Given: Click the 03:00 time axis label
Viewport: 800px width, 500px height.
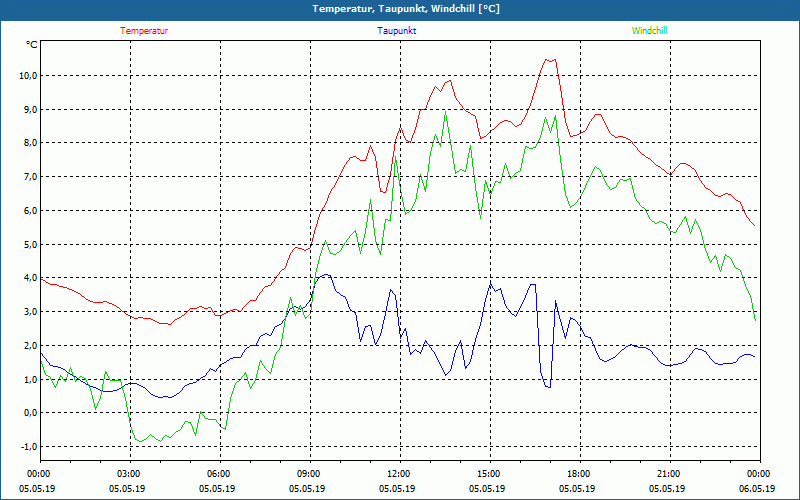Looking at the screenshot, I should click(x=130, y=474).
